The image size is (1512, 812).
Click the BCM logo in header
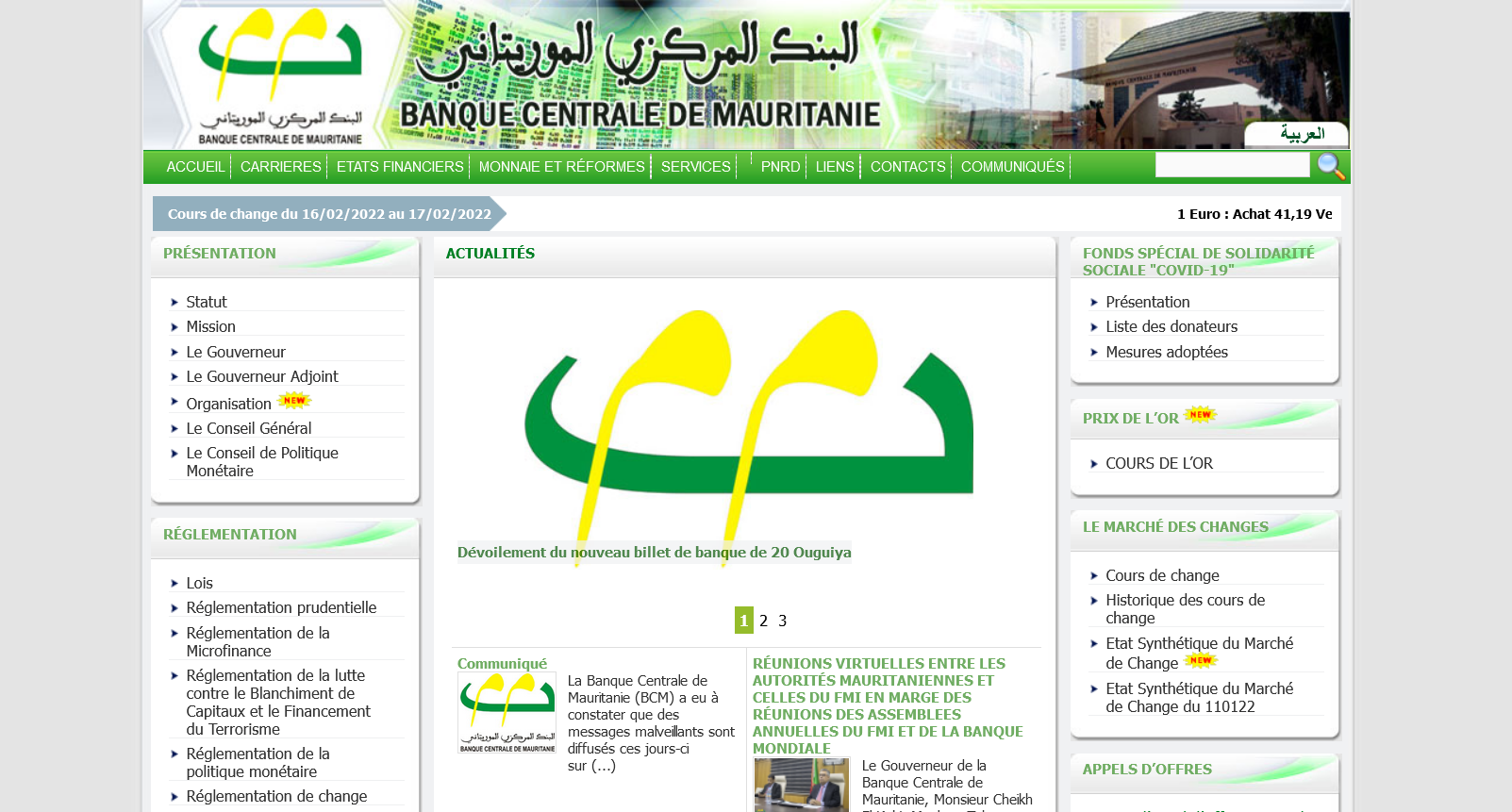coord(280,77)
